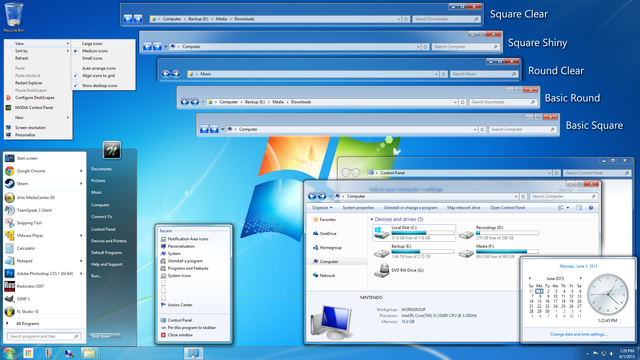Click the help icon in Computer toolbar
640x360 pixels.
pyautogui.click(x=591, y=208)
